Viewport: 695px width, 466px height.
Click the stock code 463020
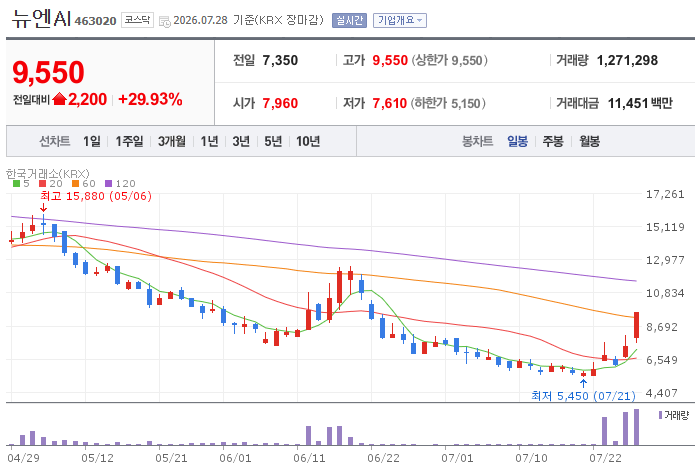click(x=95, y=21)
